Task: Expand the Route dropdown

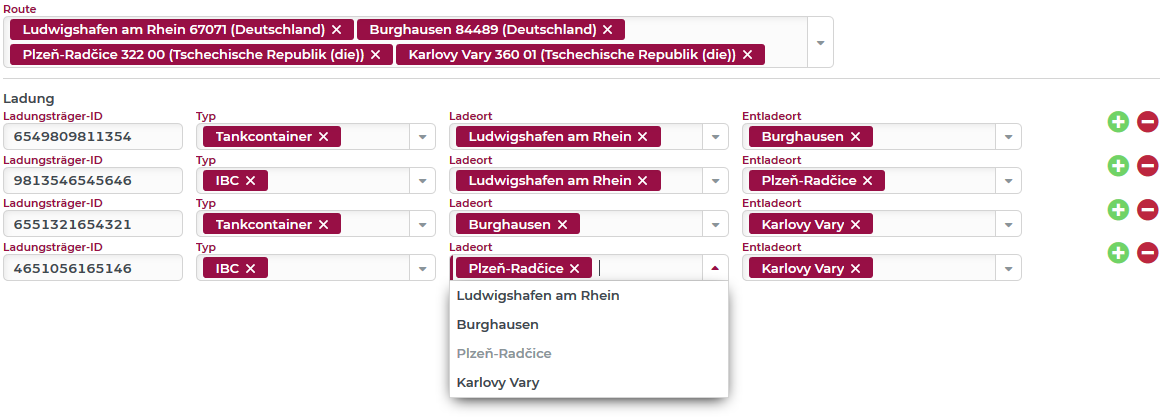Action: click(x=820, y=43)
